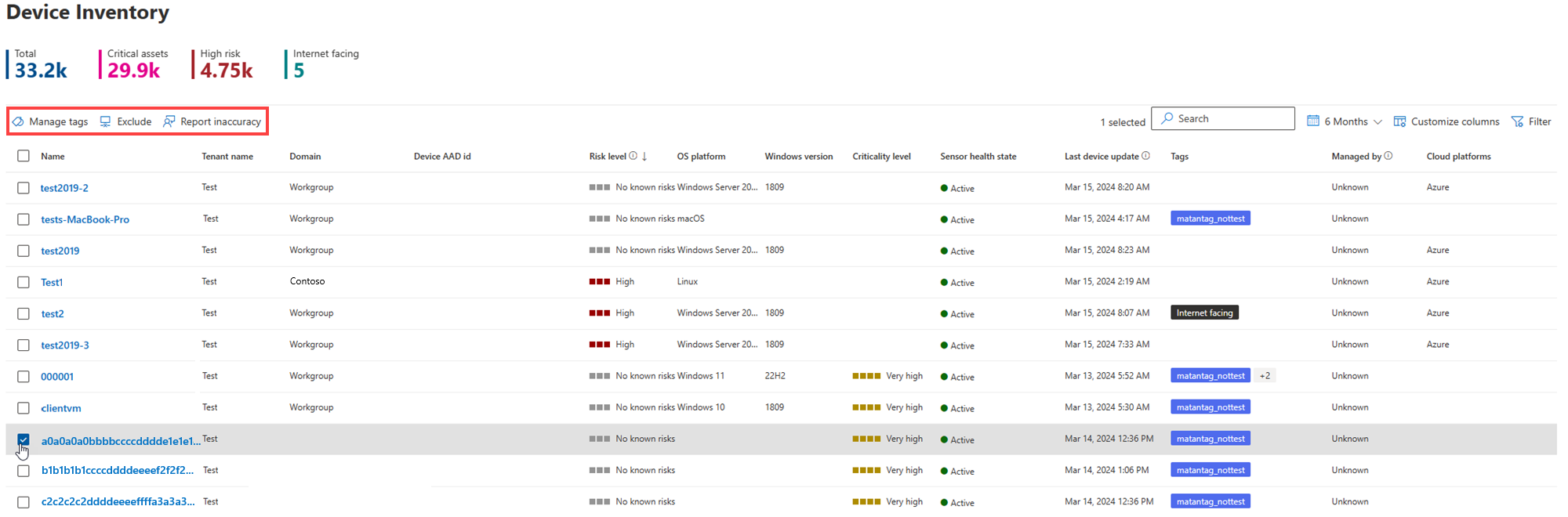Click the Manage tags icon
The image size is (1568, 517).
[18, 121]
